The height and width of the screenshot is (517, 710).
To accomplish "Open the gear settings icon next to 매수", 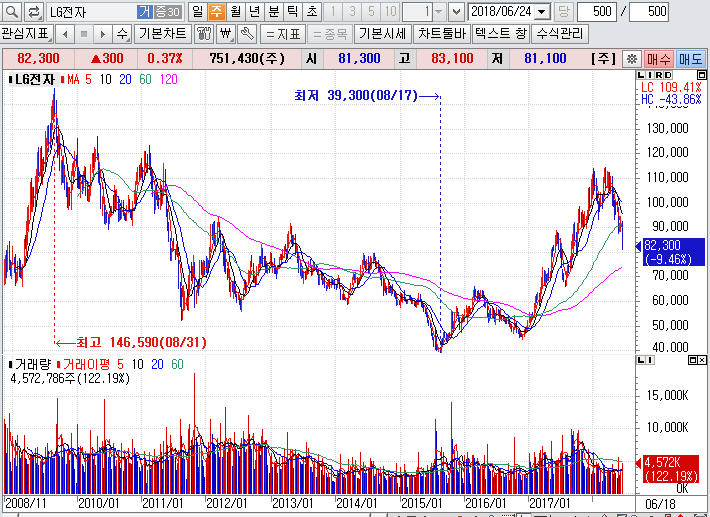I will 630,59.
